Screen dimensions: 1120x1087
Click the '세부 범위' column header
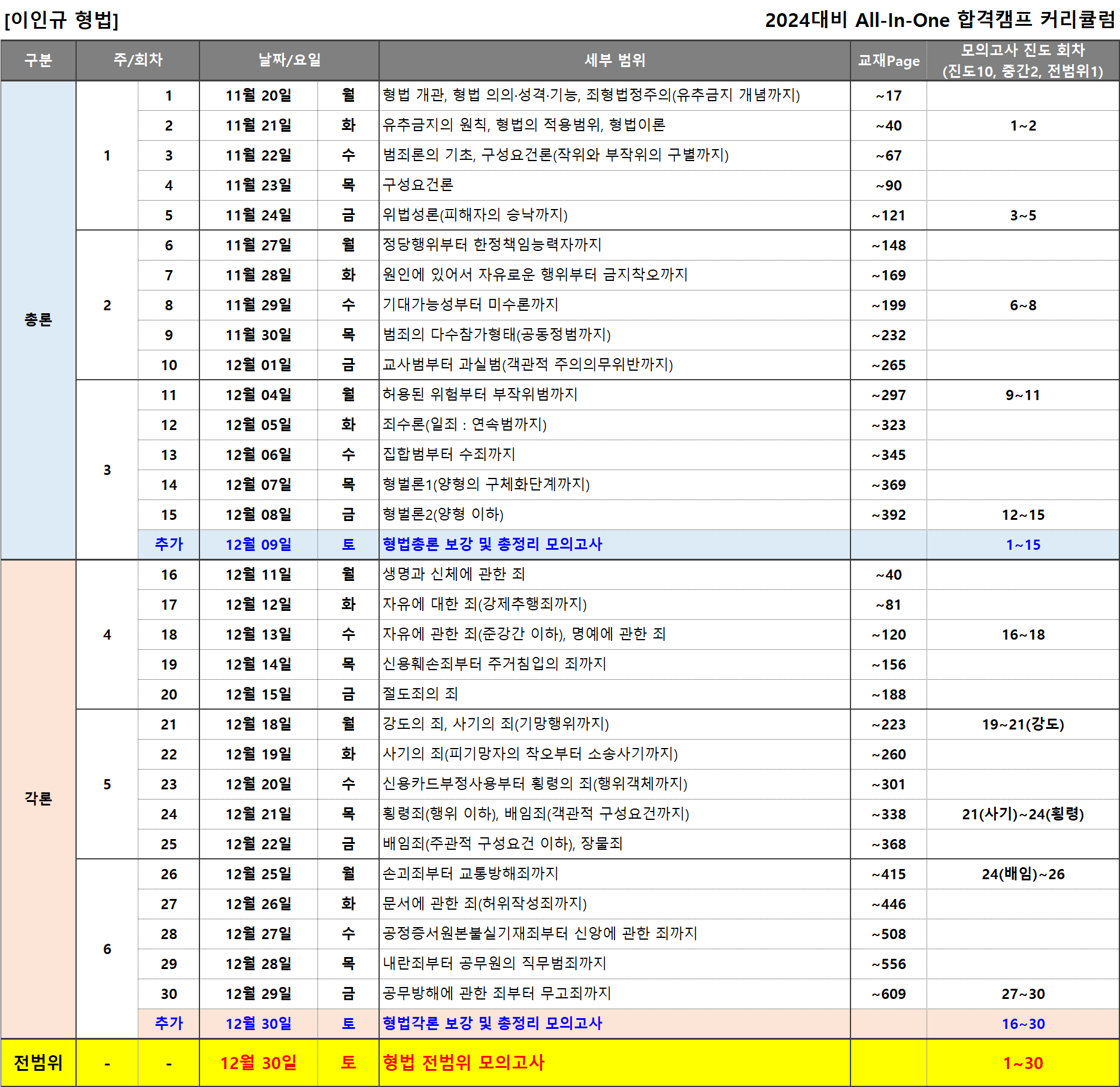point(614,60)
